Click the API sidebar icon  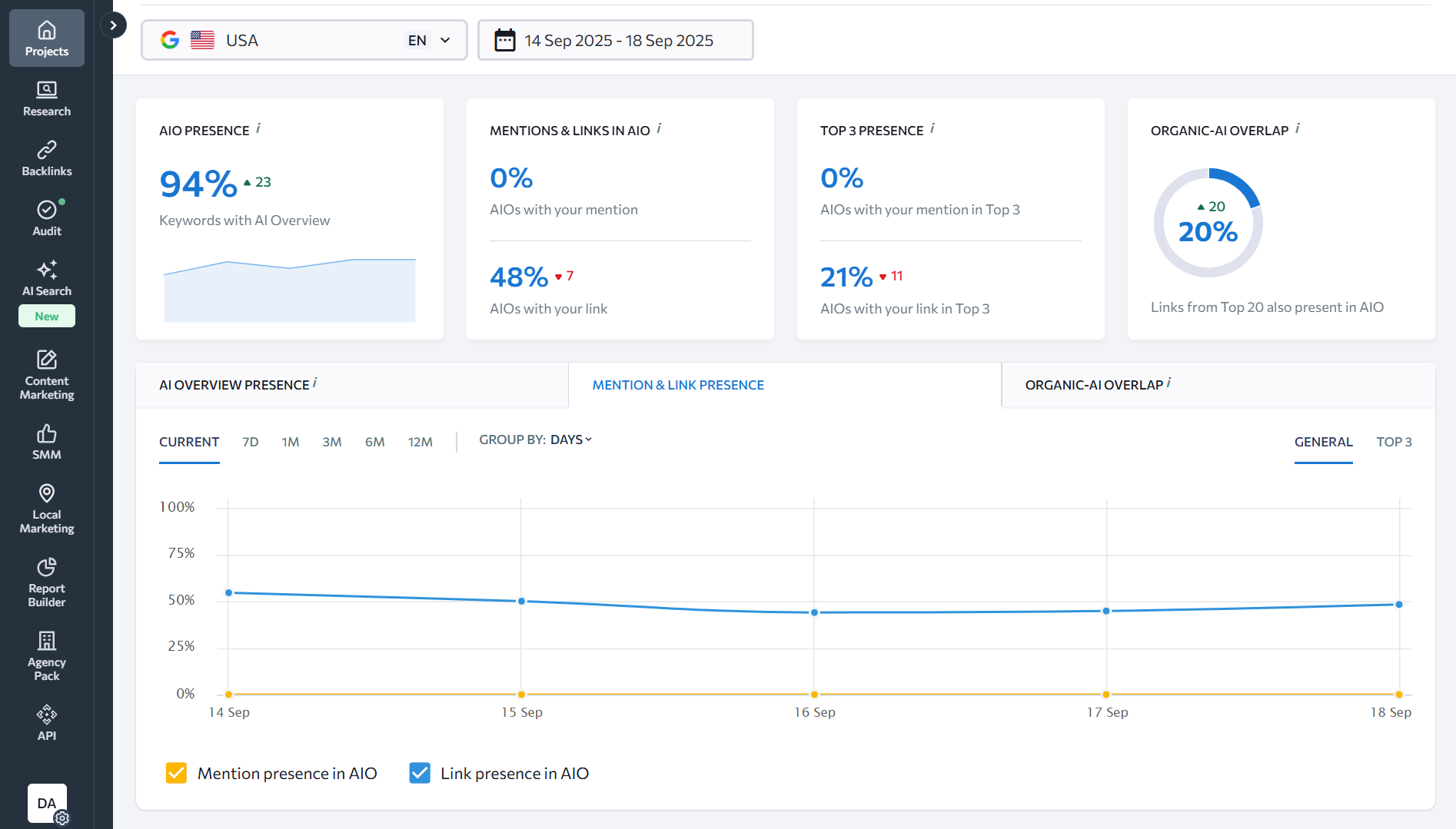tap(47, 723)
